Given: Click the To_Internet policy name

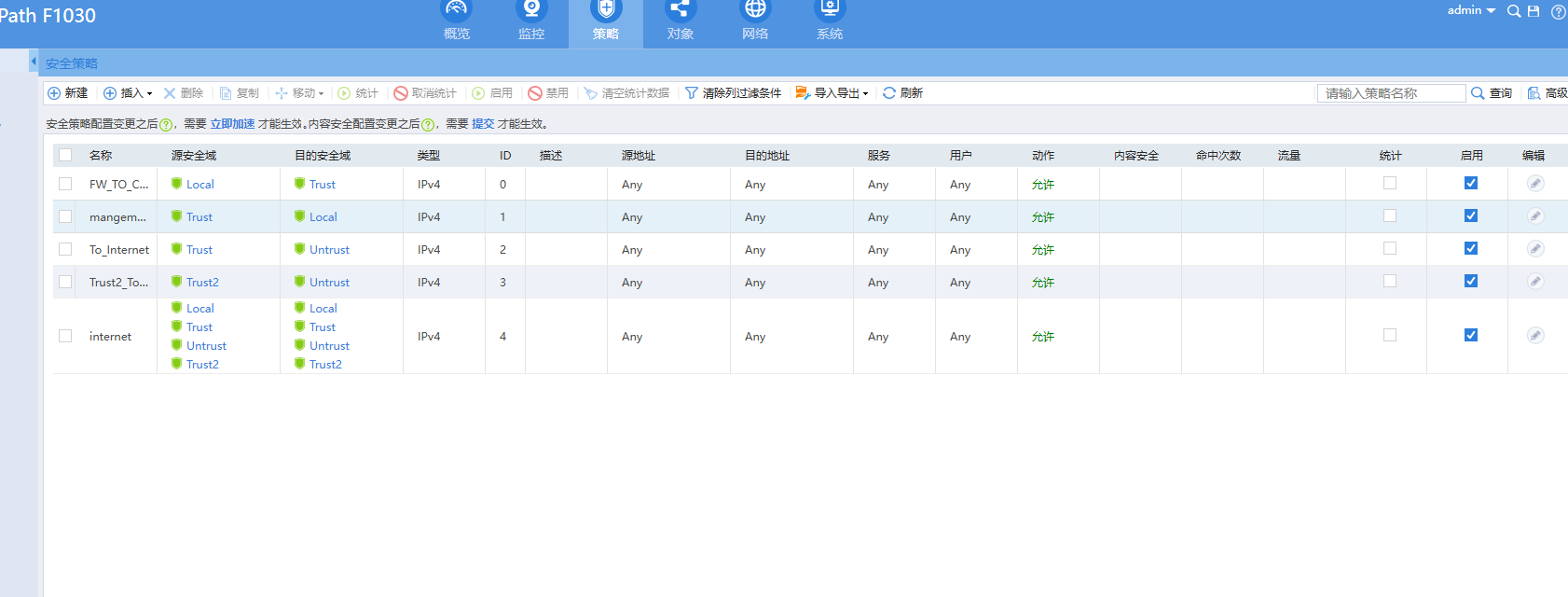Looking at the screenshot, I should point(119,250).
